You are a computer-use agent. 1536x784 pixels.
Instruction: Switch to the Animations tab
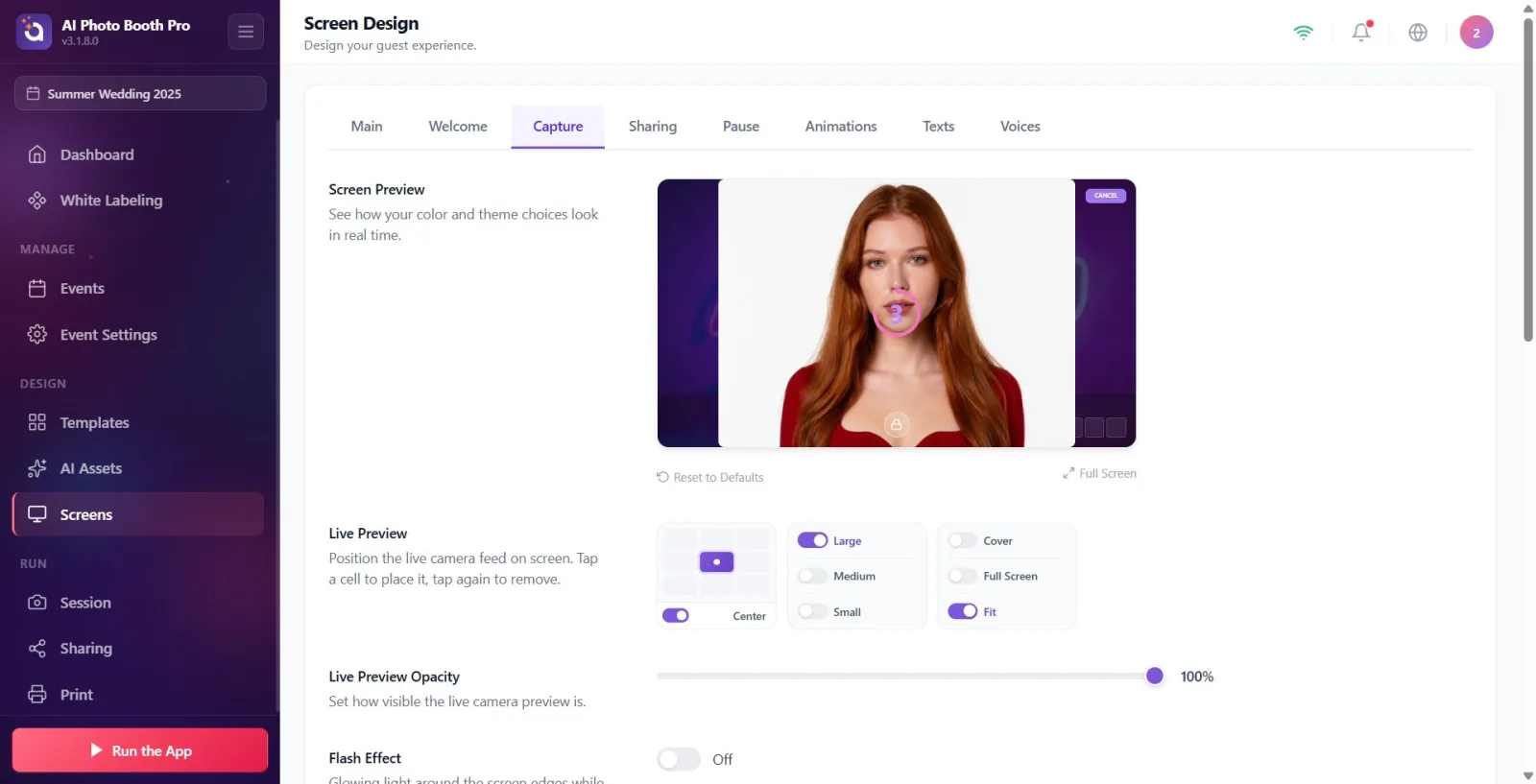pyautogui.click(x=841, y=127)
